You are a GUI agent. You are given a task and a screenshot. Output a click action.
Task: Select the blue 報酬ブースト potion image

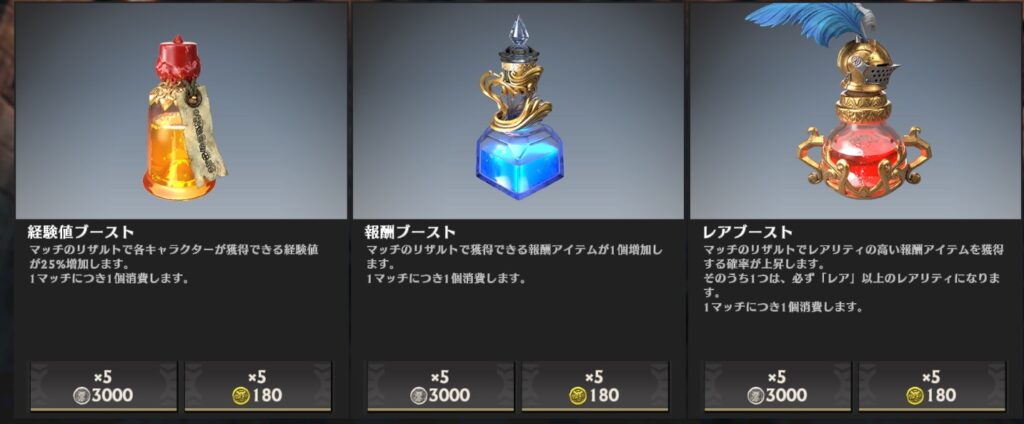pyautogui.click(x=518, y=109)
